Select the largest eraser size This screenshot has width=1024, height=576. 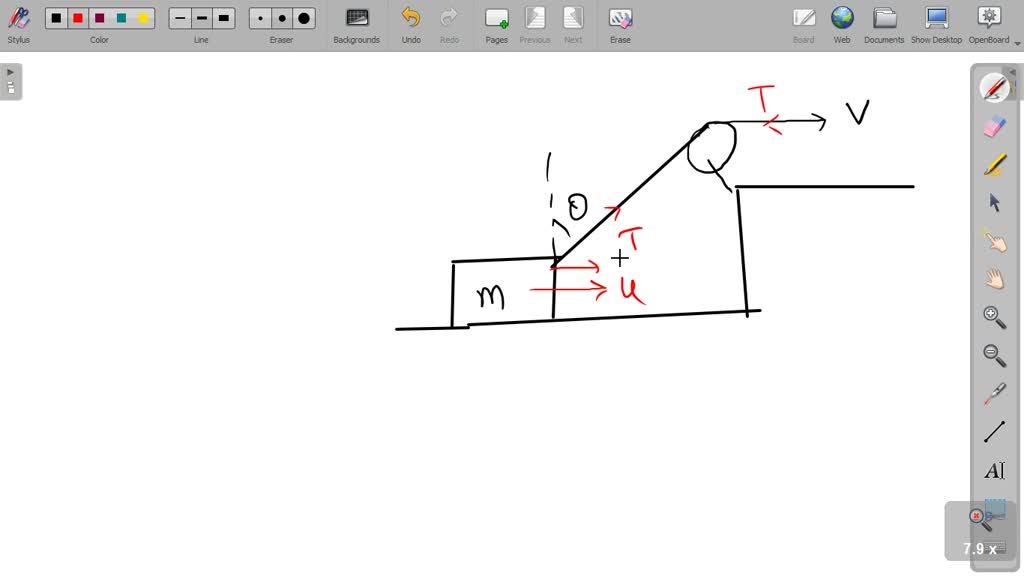[x=304, y=18]
